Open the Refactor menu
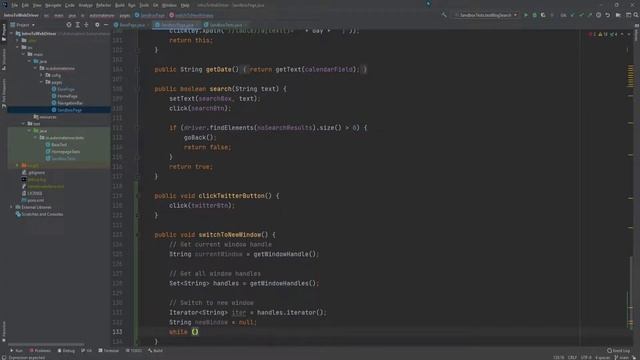 (103, 5)
